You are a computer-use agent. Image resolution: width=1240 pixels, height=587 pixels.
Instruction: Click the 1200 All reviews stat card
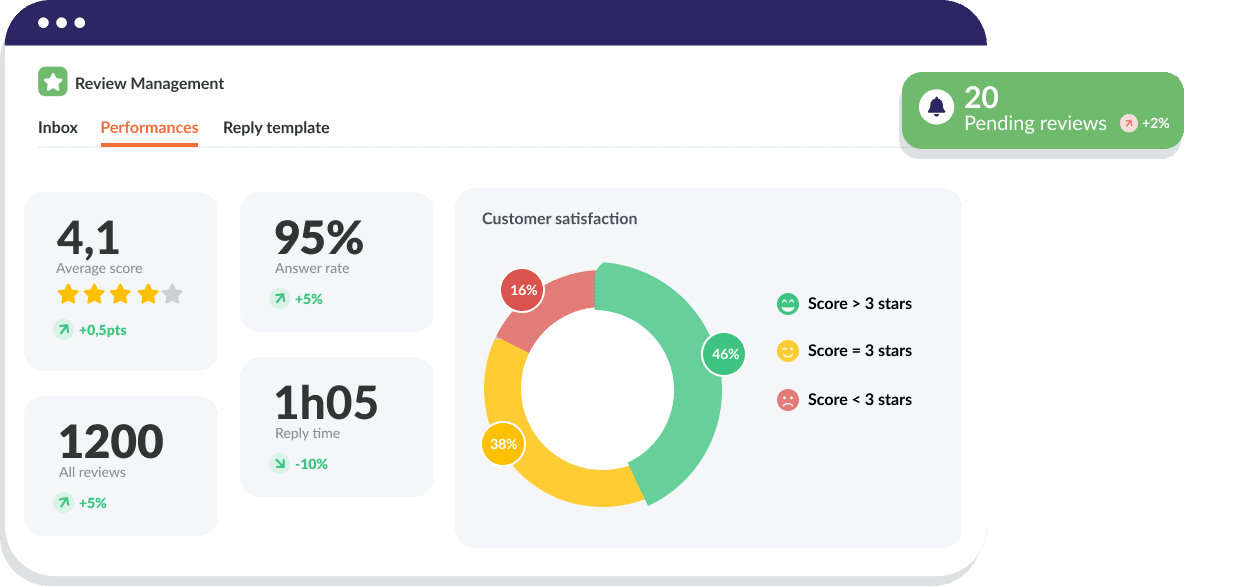coord(120,465)
